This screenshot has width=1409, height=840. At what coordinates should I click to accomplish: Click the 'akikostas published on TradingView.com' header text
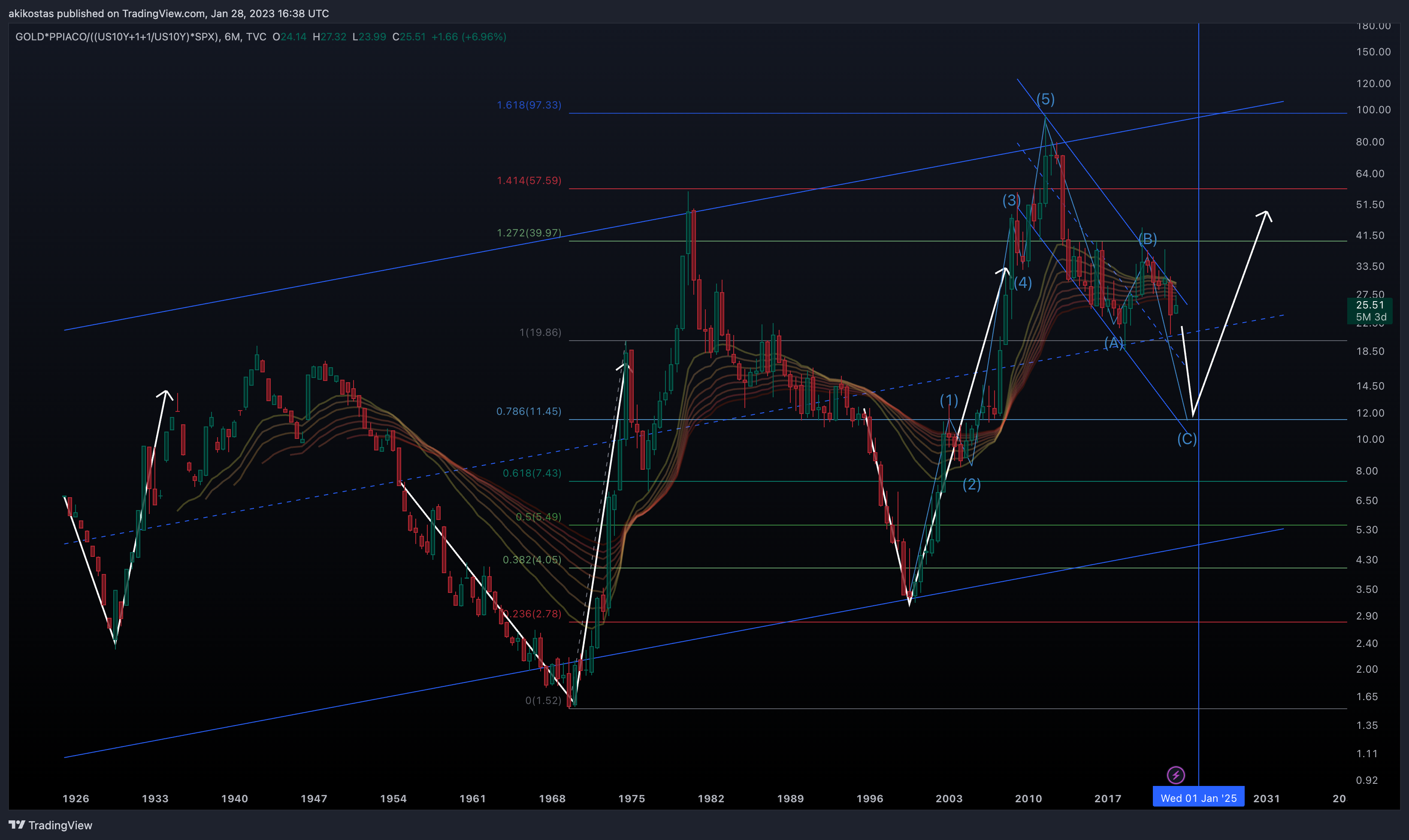pos(107,13)
